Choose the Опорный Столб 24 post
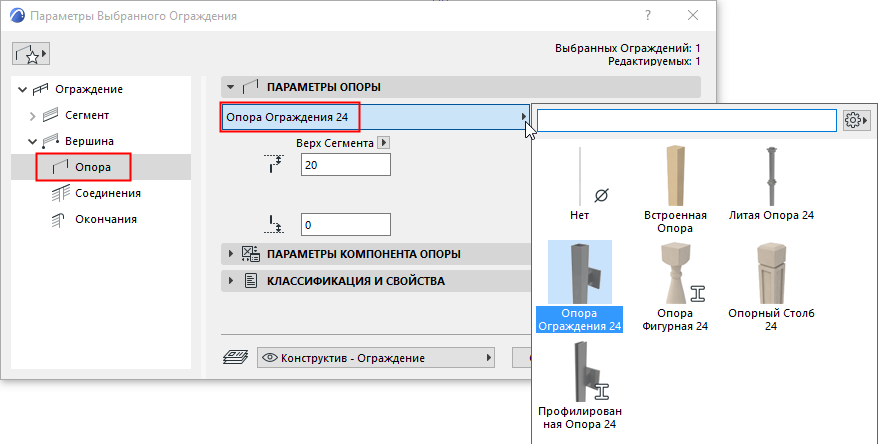This screenshot has width=878, height=444. [x=771, y=286]
